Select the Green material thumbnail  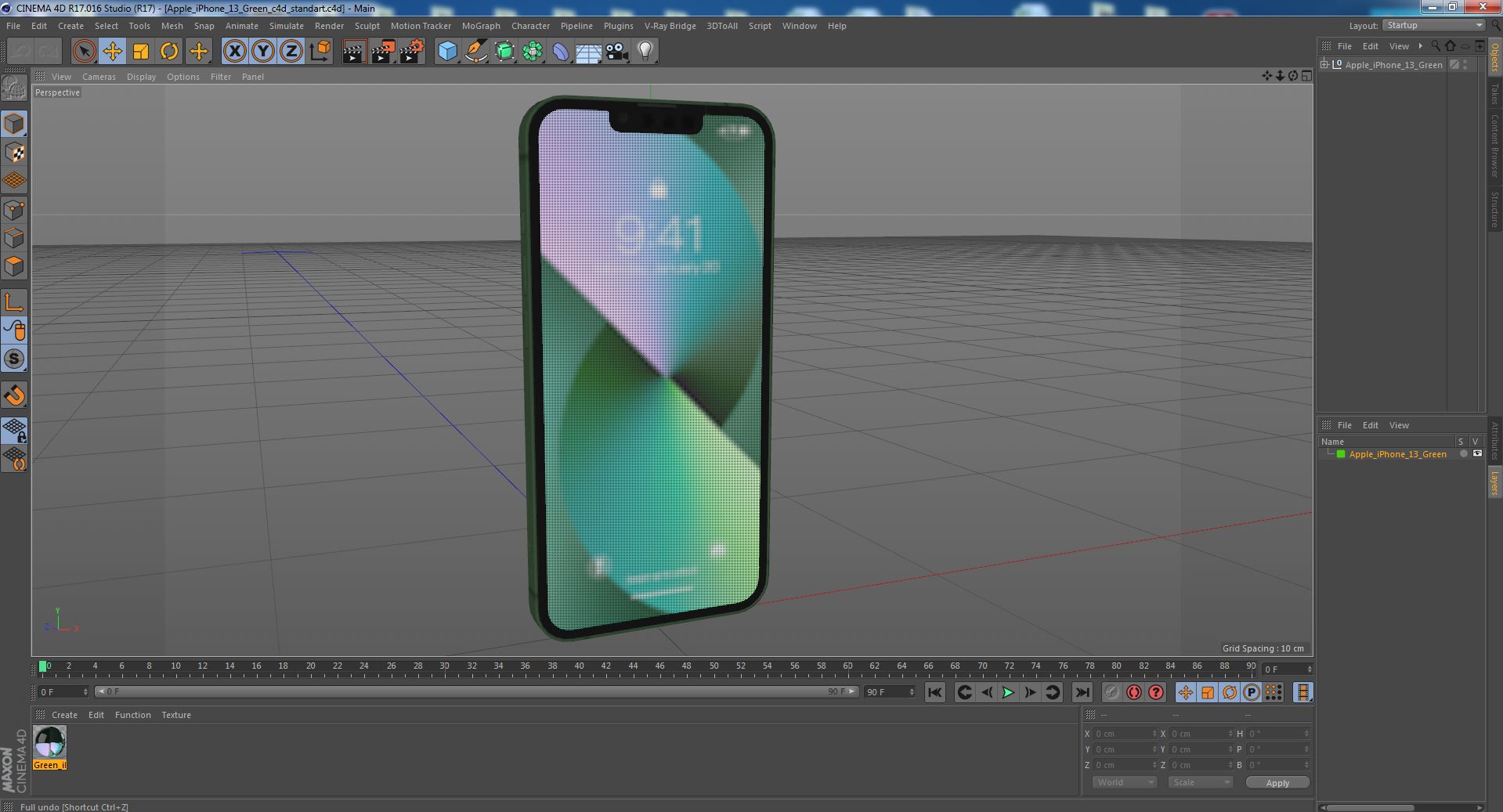[50, 742]
